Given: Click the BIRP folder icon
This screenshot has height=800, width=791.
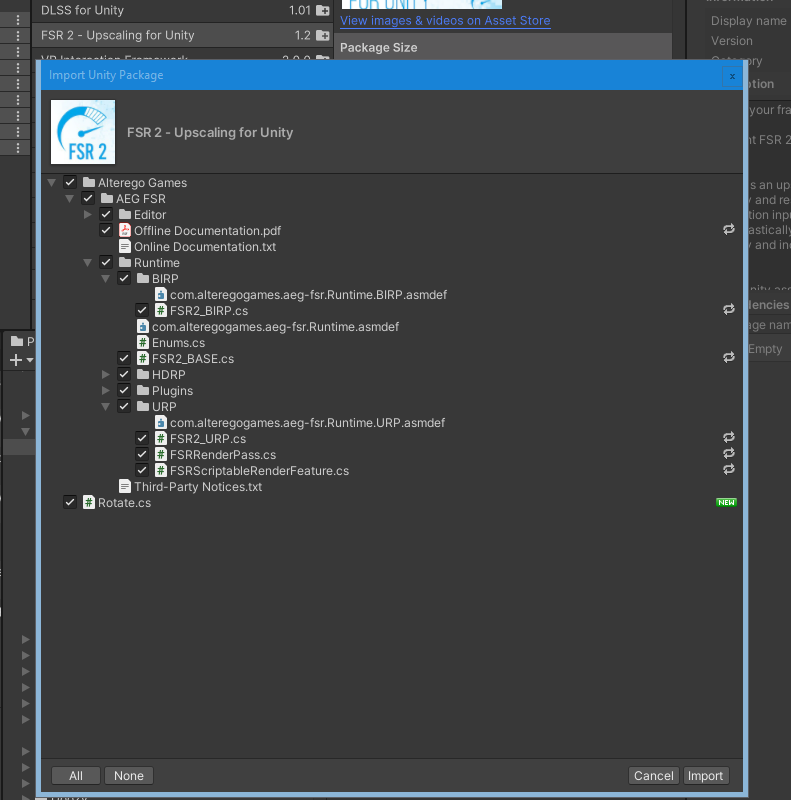Looking at the screenshot, I should click(x=143, y=278).
